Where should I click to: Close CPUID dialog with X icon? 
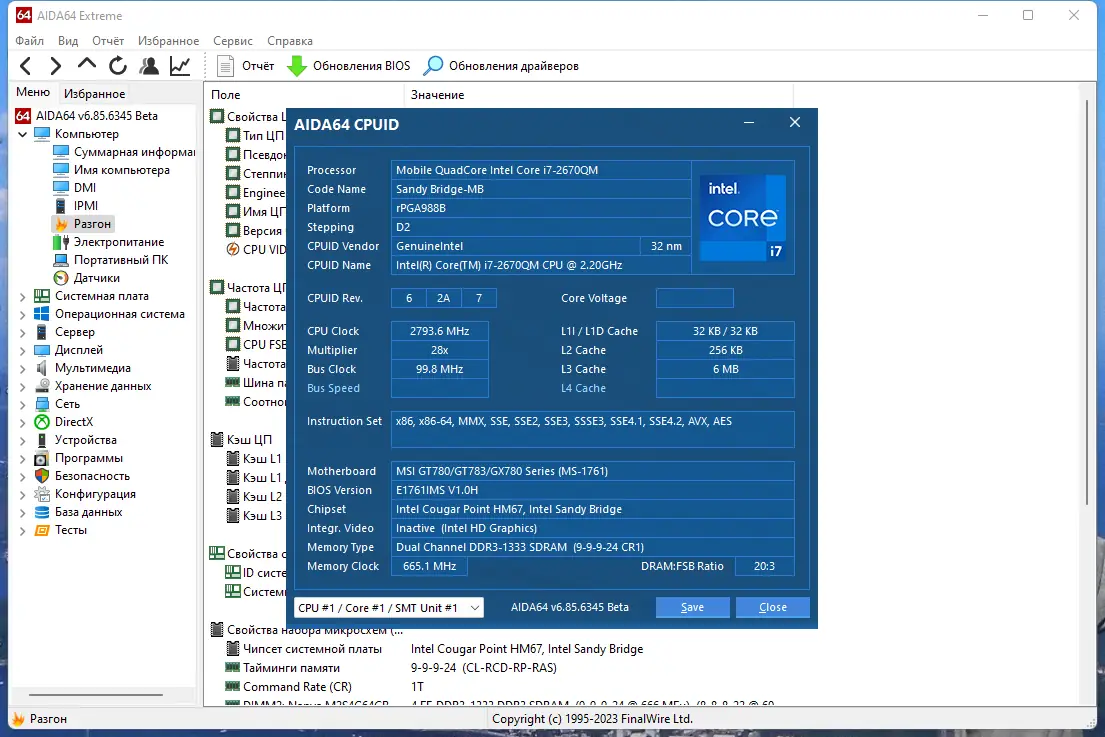coord(795,123)
